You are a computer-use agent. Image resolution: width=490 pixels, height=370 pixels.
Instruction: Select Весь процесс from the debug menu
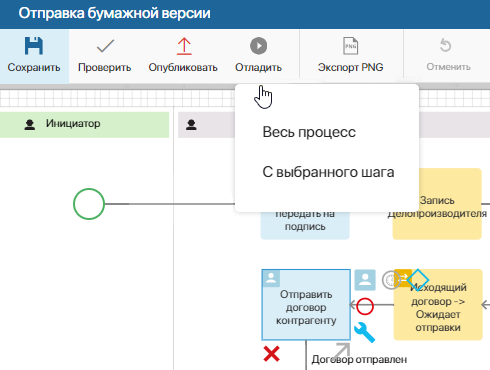pyautogui.click(x=309, y=132)
